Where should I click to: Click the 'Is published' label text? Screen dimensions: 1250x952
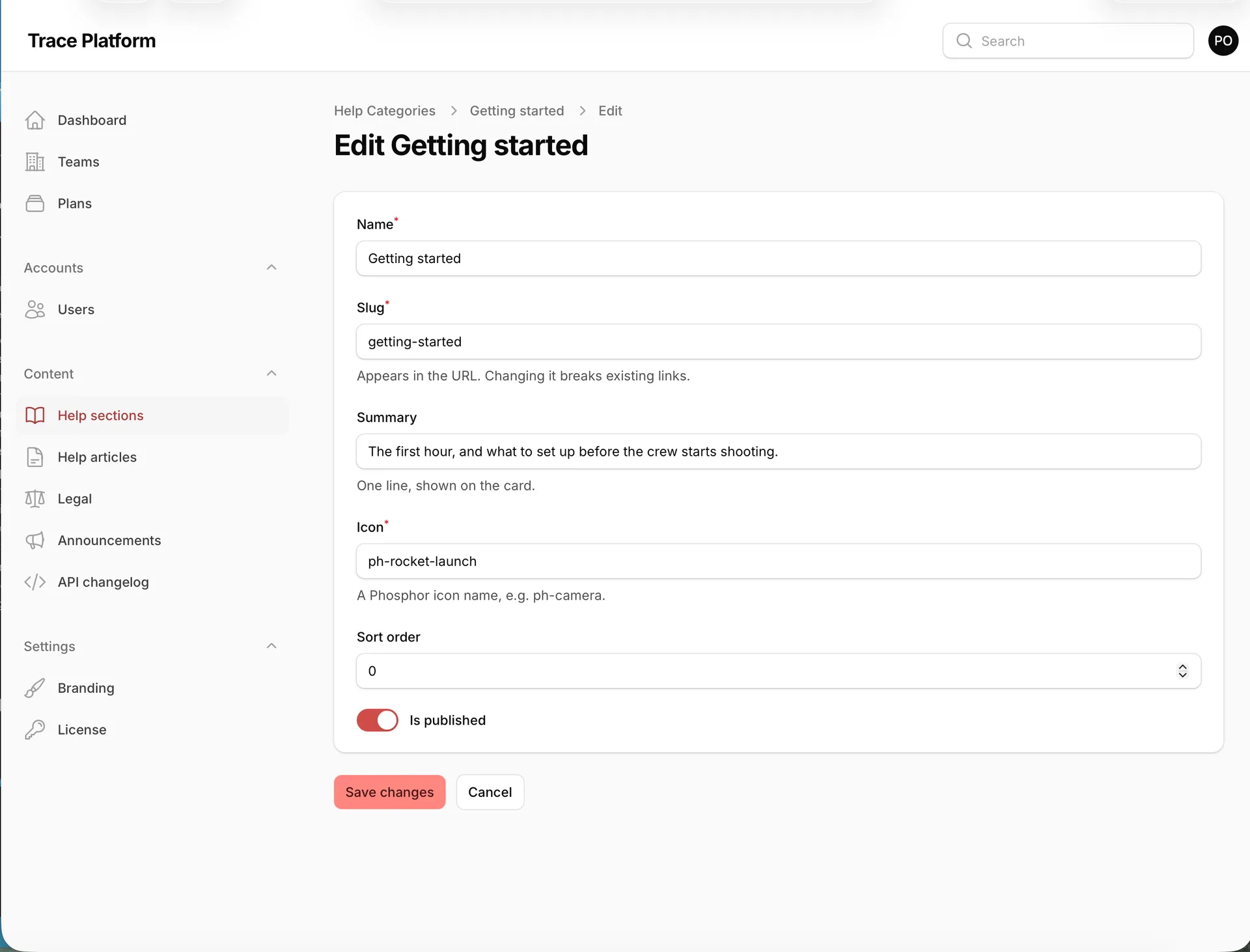(x=448, y=721)
